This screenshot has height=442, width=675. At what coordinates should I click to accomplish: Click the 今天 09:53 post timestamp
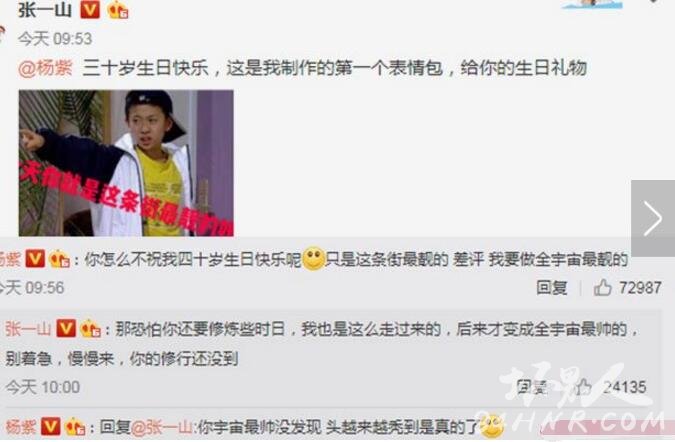(x=55, y=39)
